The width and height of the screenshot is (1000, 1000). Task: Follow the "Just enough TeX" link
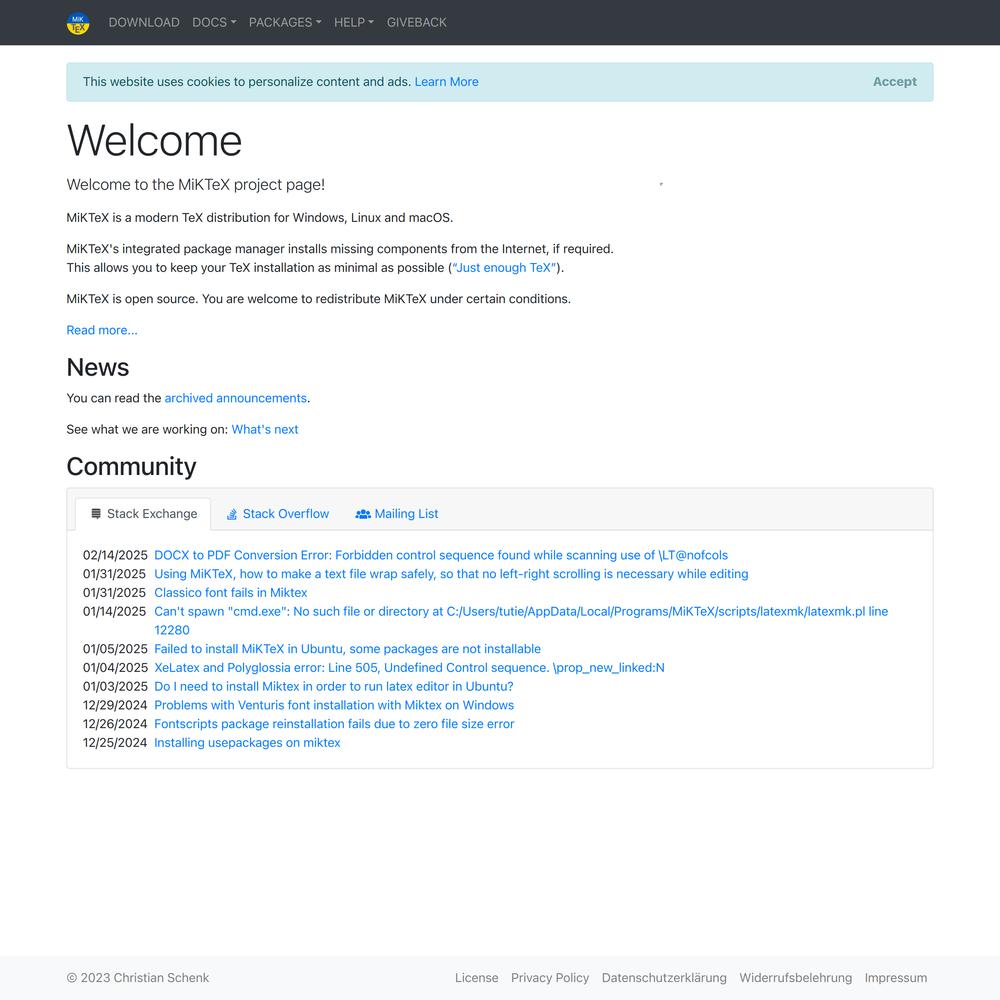coord(504,268)
